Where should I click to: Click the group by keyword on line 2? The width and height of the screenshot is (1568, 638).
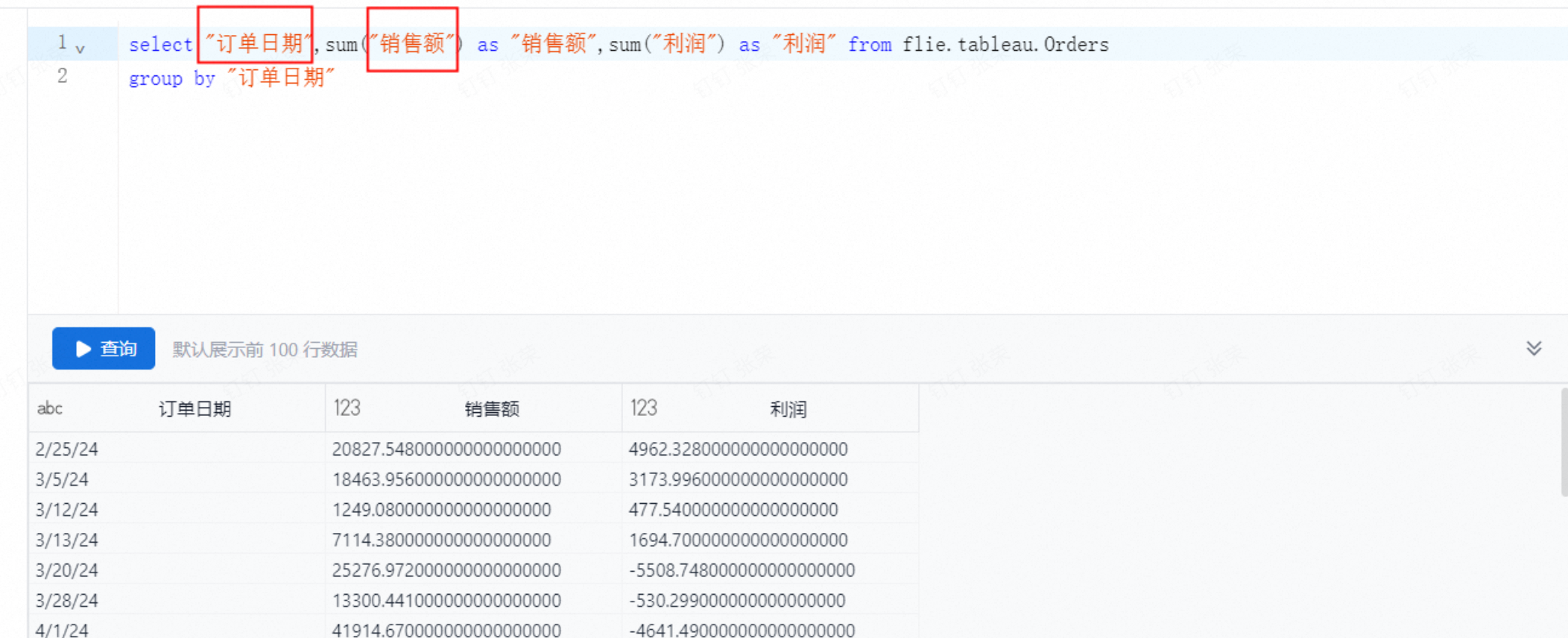coord(171,78)
